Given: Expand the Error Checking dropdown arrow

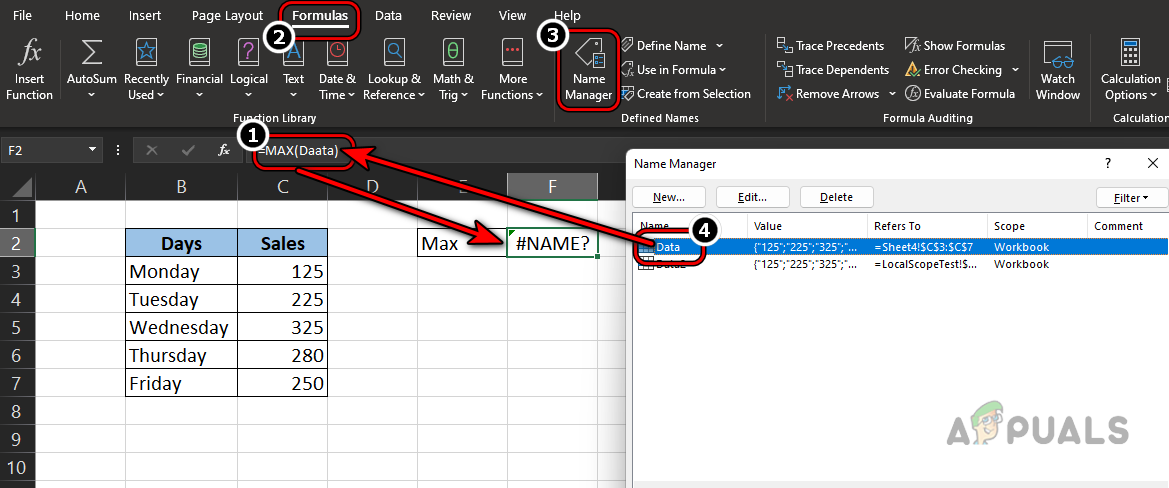Looking at the screenshot, I should point(1015,69).
